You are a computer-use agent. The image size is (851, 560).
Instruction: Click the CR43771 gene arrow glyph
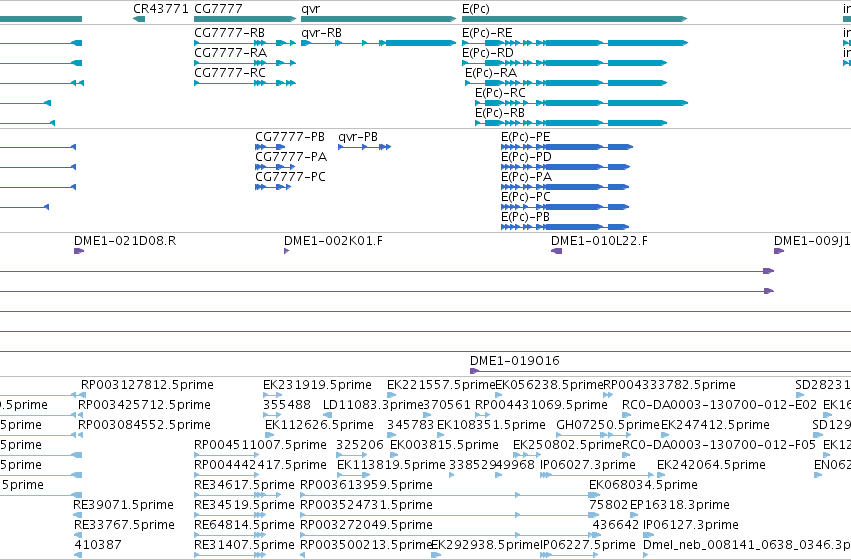click(139, 19)
